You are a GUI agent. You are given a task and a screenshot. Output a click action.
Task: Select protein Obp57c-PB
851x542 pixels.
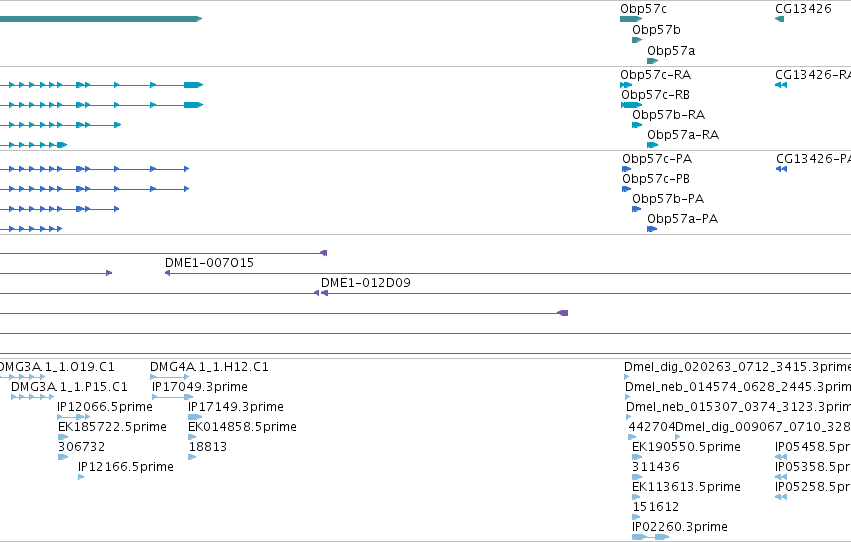coord(656,179)
